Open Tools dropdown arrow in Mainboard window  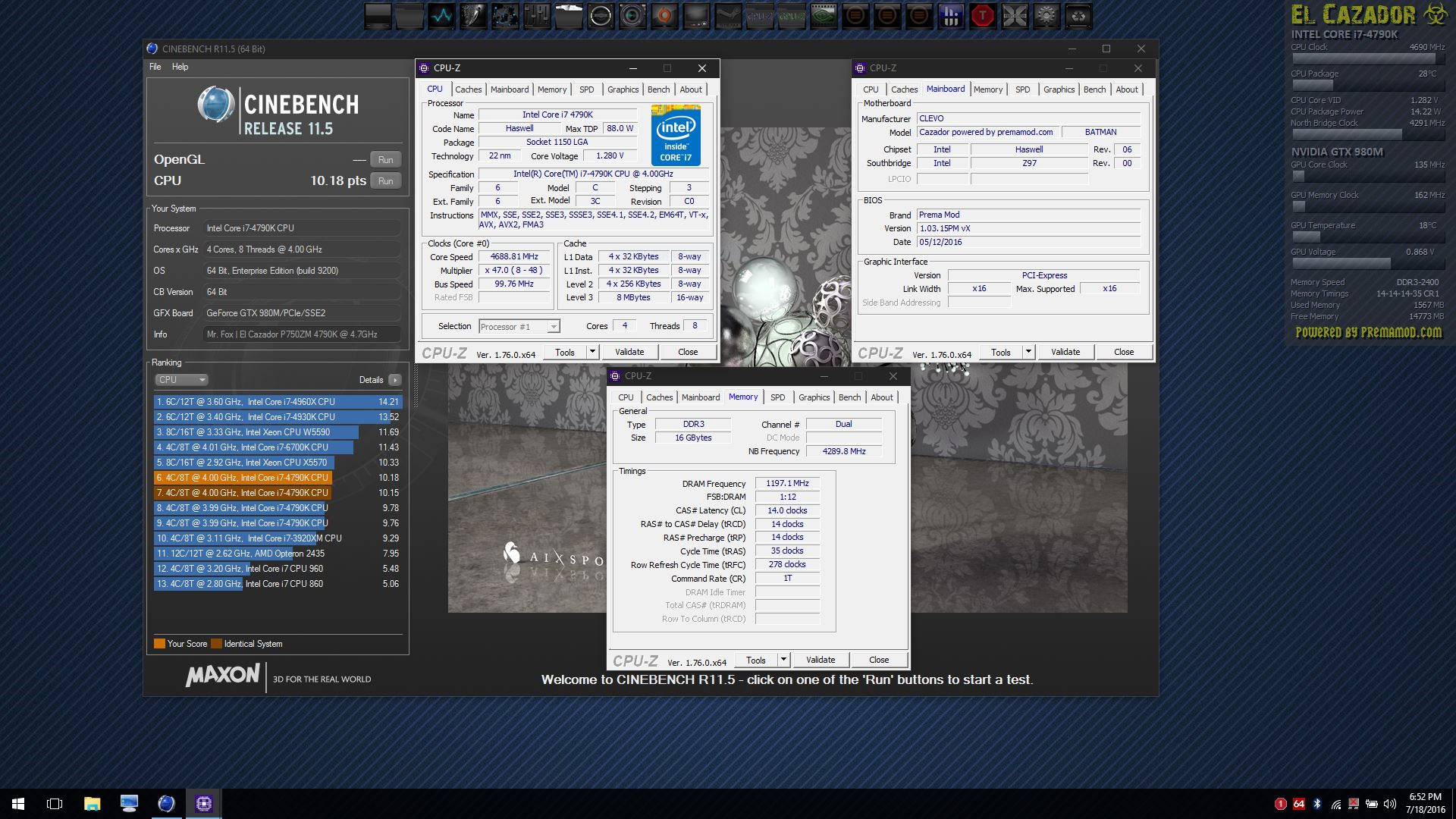click(1028, 352)
